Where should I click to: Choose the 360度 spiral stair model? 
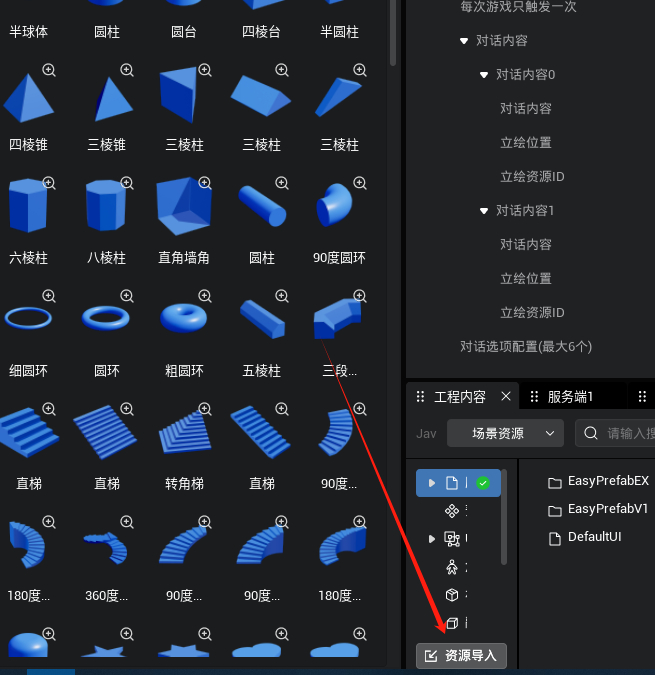tap(105, 548)
